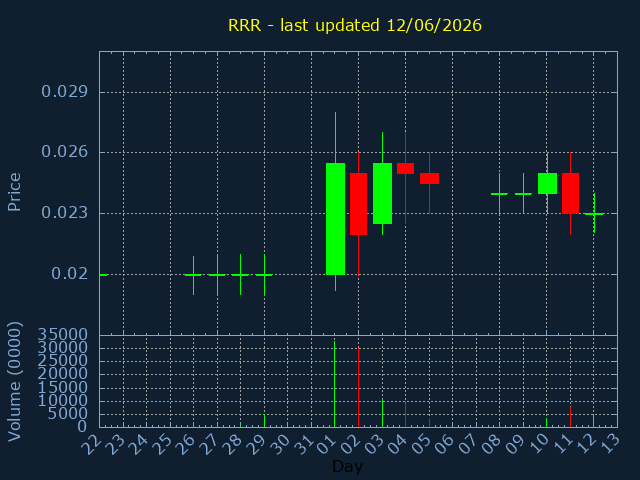This screenshot has height=480, width=640.
Task: Click the green doji cross for day 12
Action: click(x=594, y=214)
